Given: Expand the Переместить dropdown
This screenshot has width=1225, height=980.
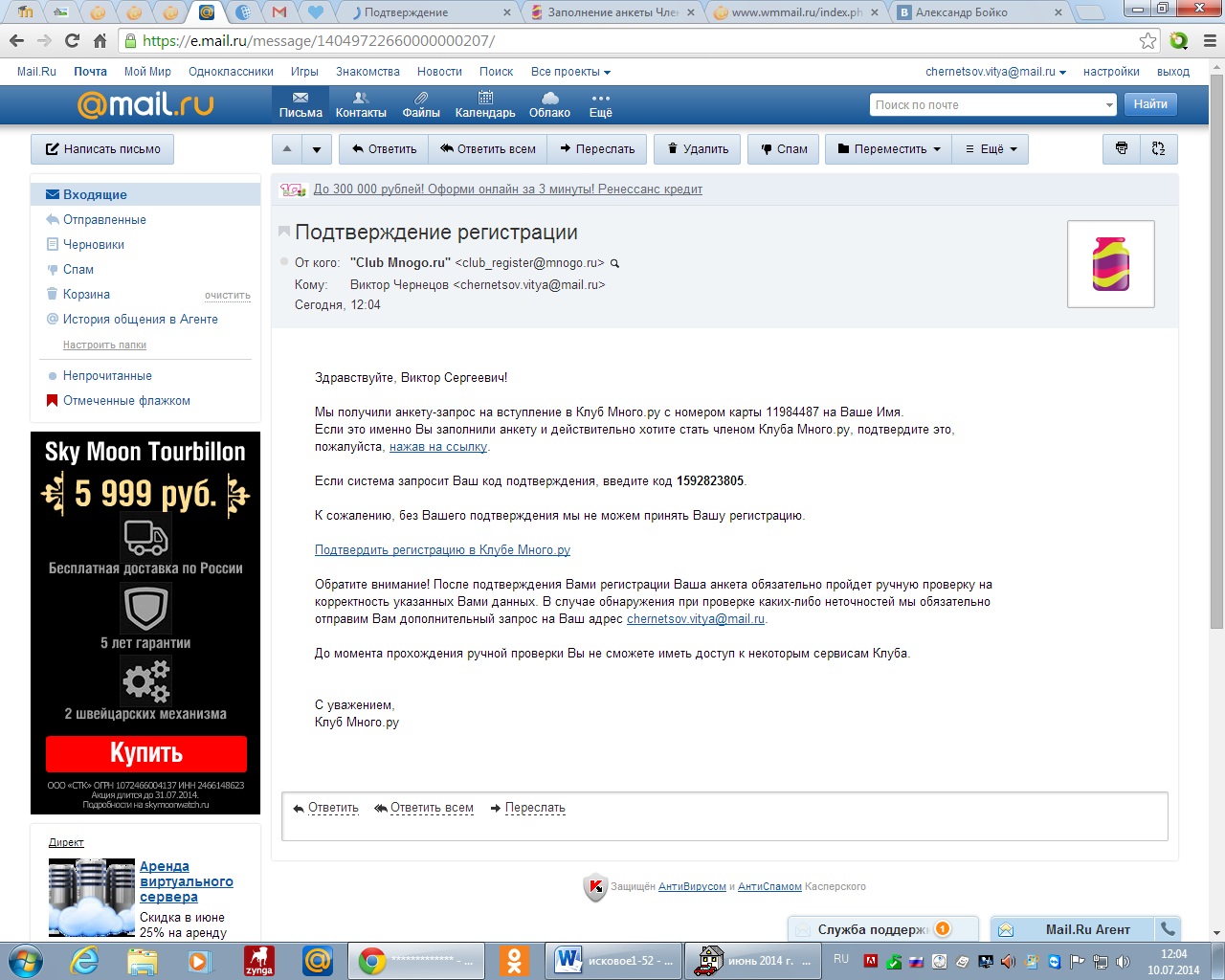Looking at the screenshot, I should (889, 149).
